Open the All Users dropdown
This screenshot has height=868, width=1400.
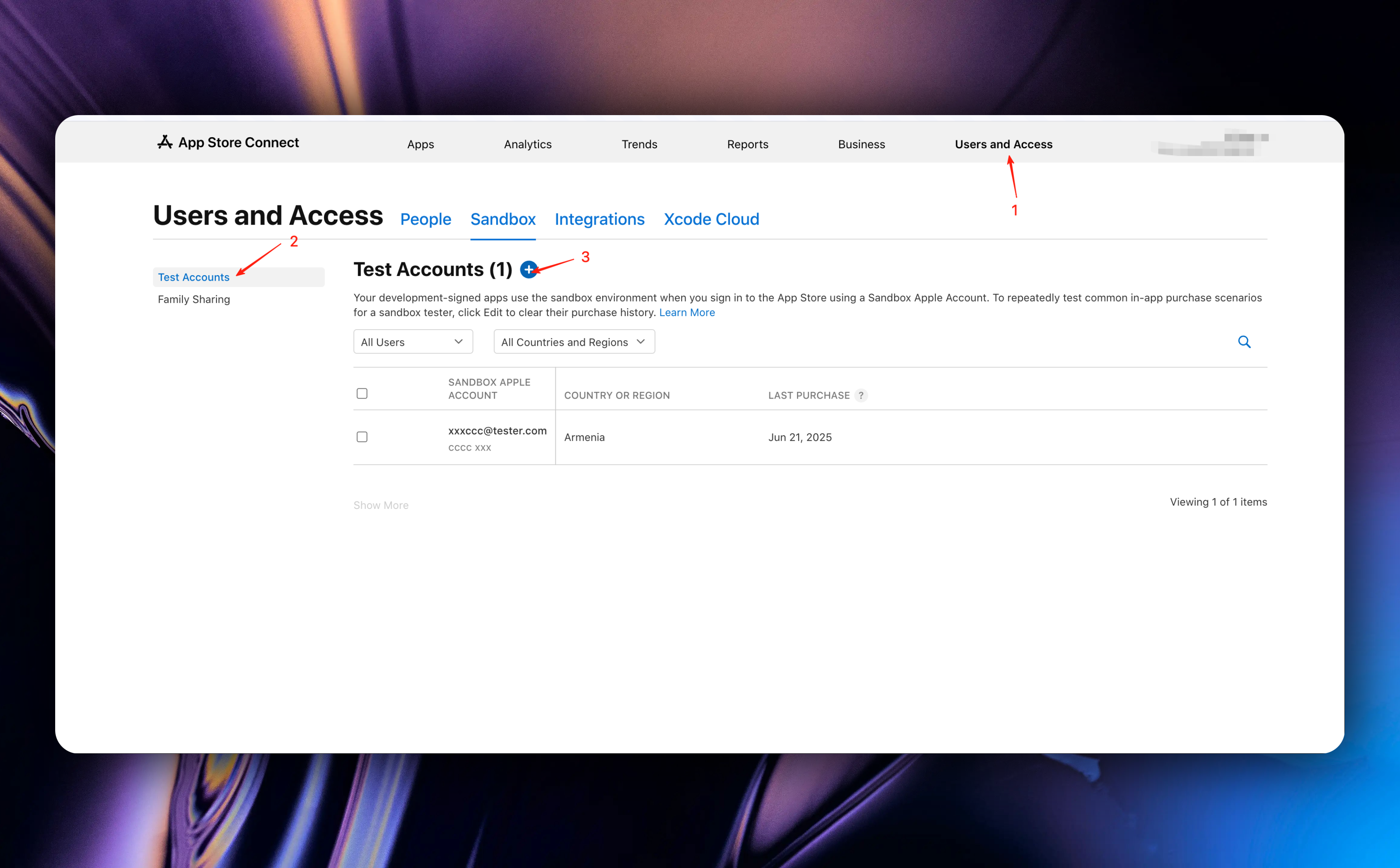[x=413, y=341]
